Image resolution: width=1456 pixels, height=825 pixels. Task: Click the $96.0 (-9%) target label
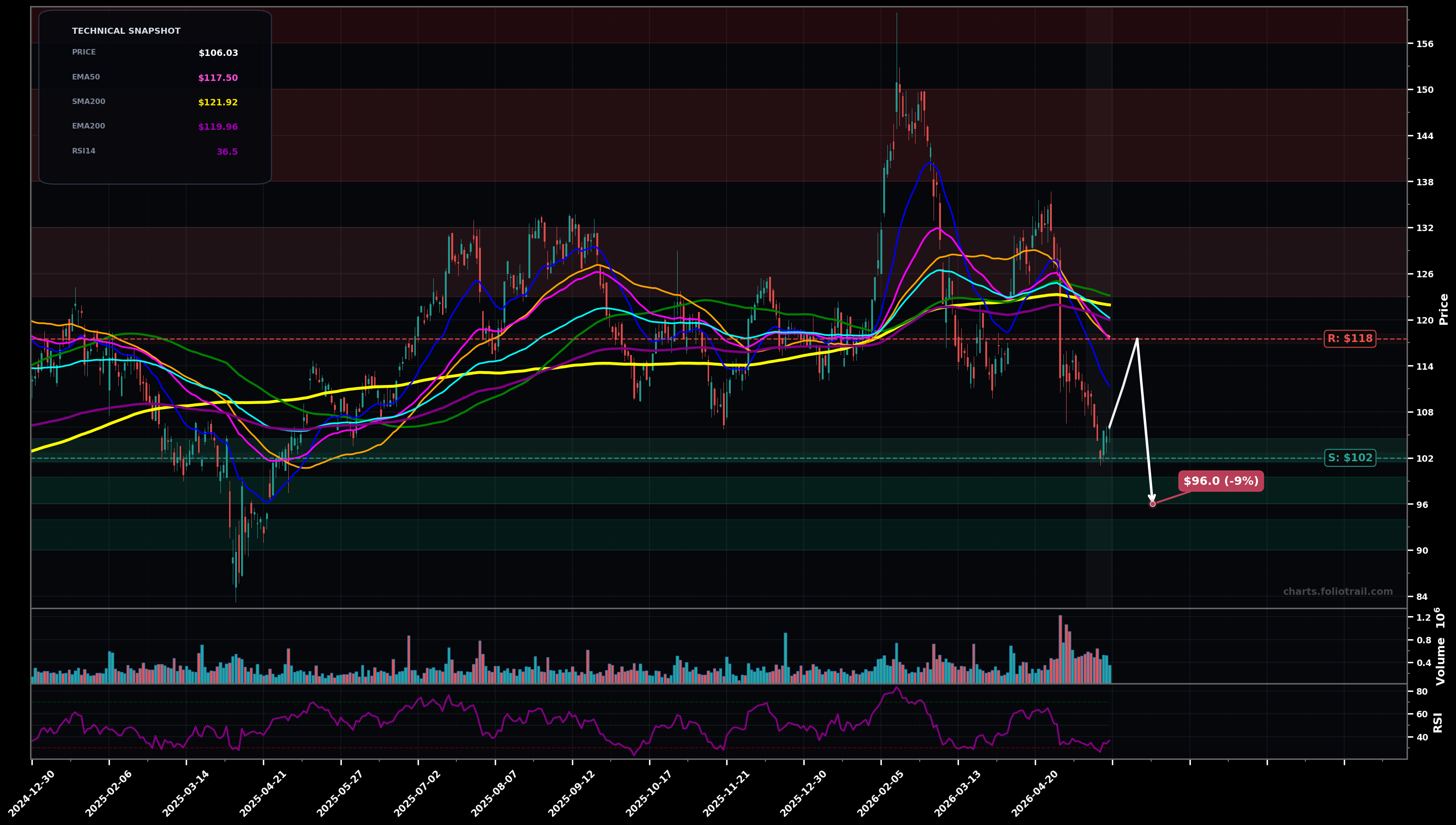[x=1221, y=481]
